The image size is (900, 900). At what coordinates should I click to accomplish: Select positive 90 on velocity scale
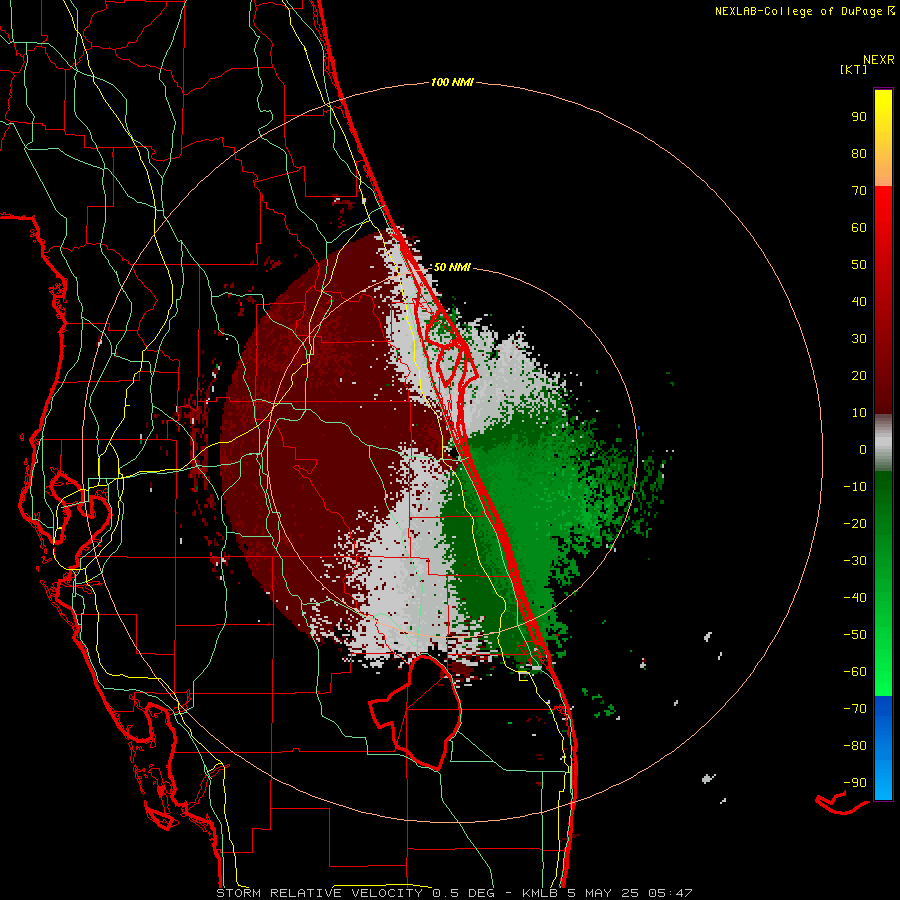[859, 117]
